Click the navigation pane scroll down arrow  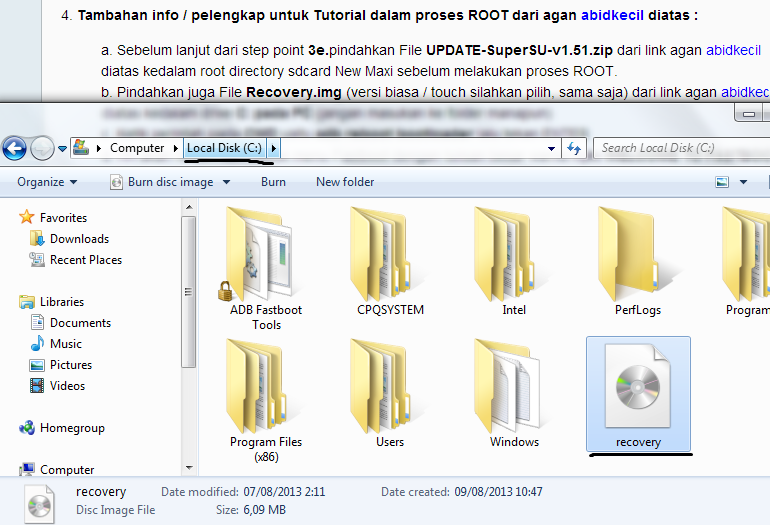(x=189, y=468)
